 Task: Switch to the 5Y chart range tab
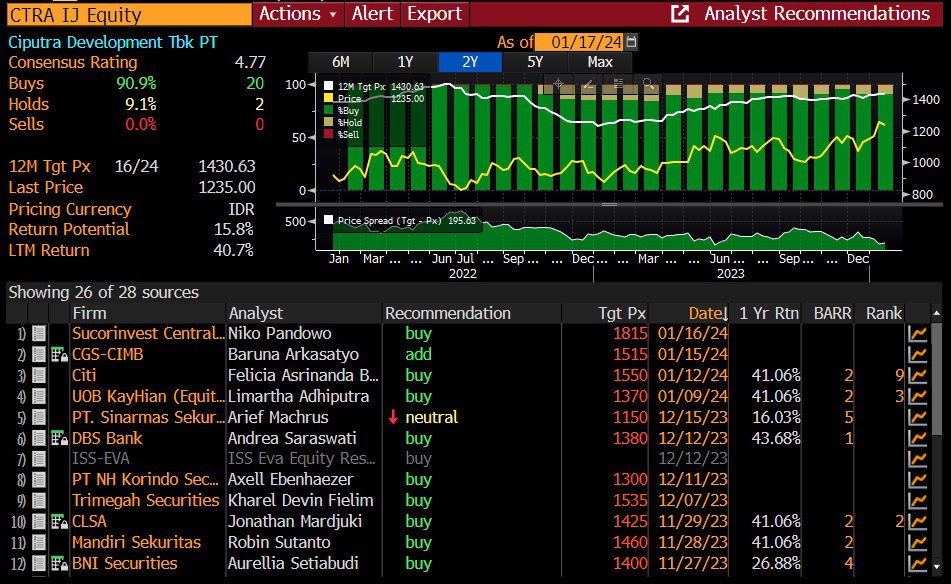click(536, 62)
